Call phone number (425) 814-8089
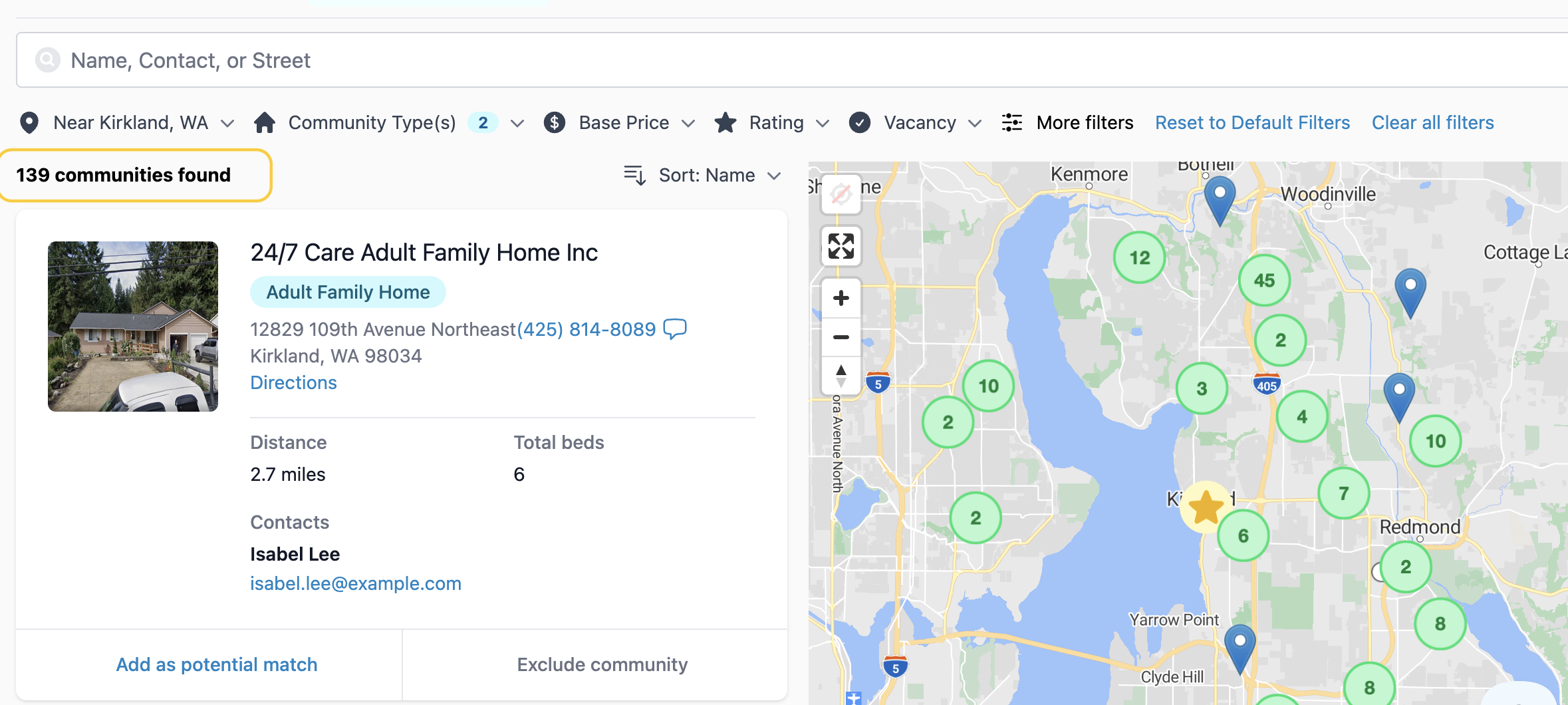Image resolution: width=1568 pixels, height=705 pixels. click(x=587, y=329)
